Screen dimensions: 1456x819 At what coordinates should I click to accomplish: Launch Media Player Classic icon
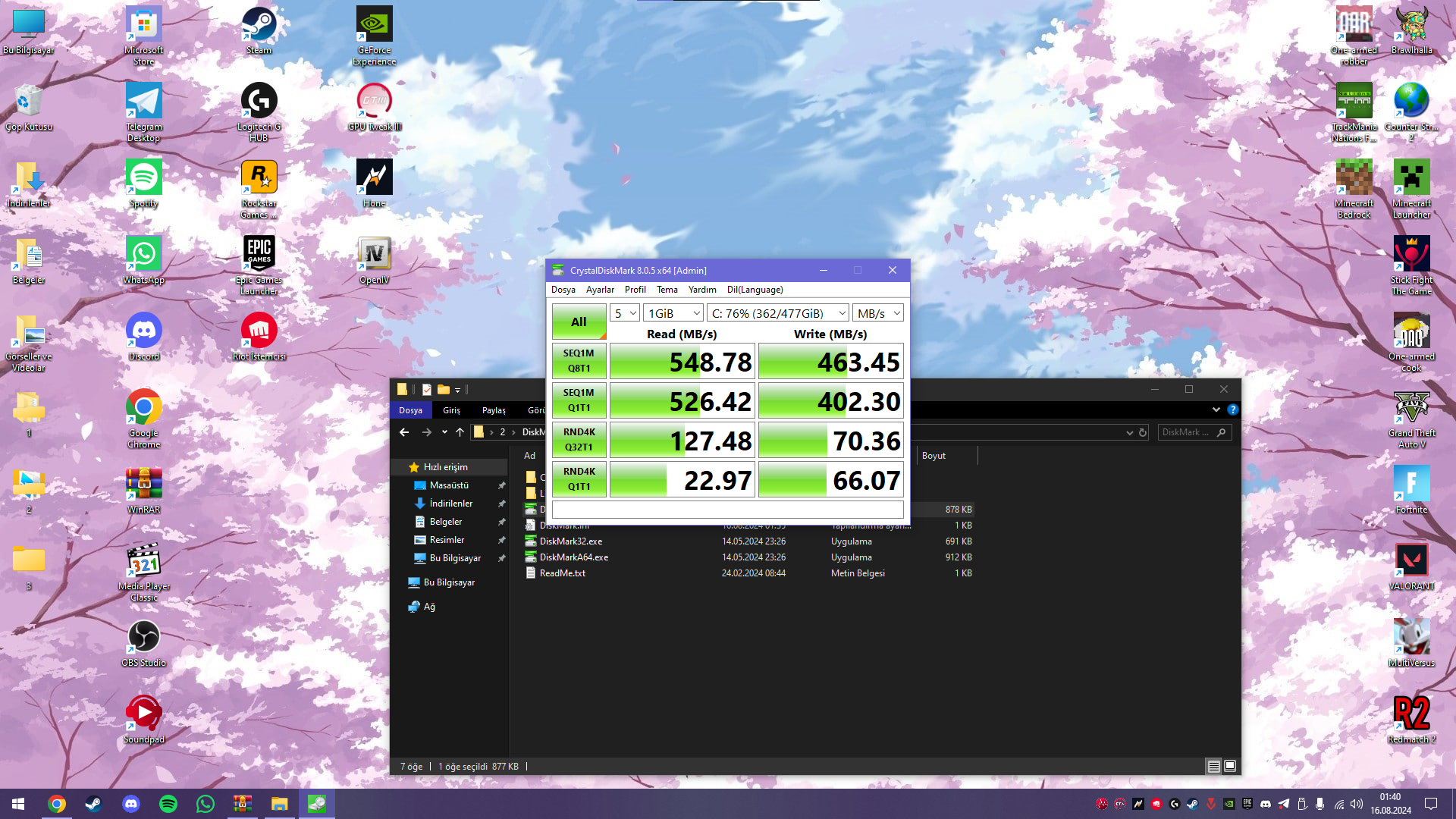143,572
